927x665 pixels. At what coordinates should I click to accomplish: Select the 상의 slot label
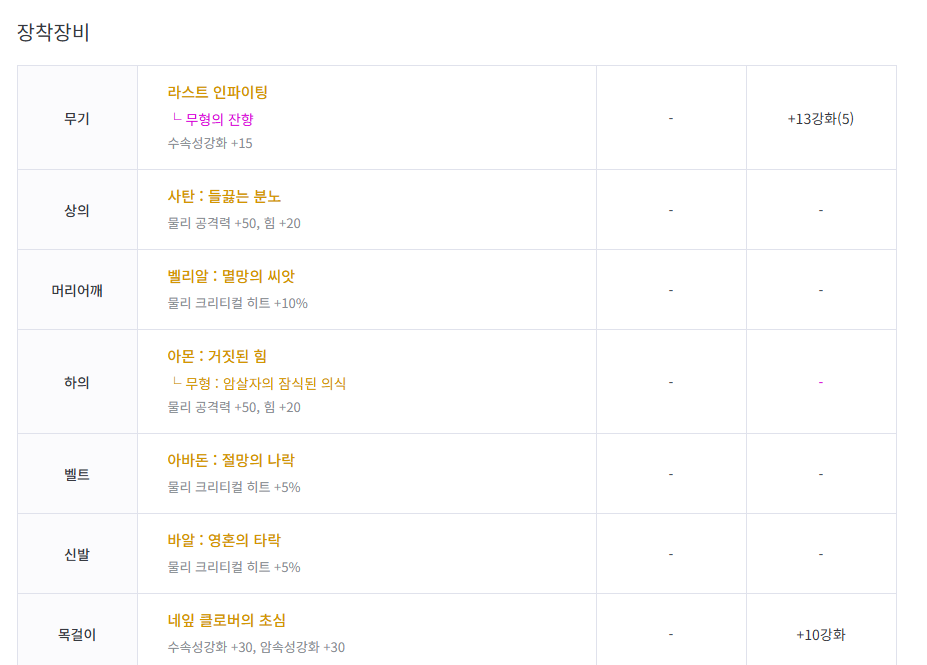click(77, 210)
